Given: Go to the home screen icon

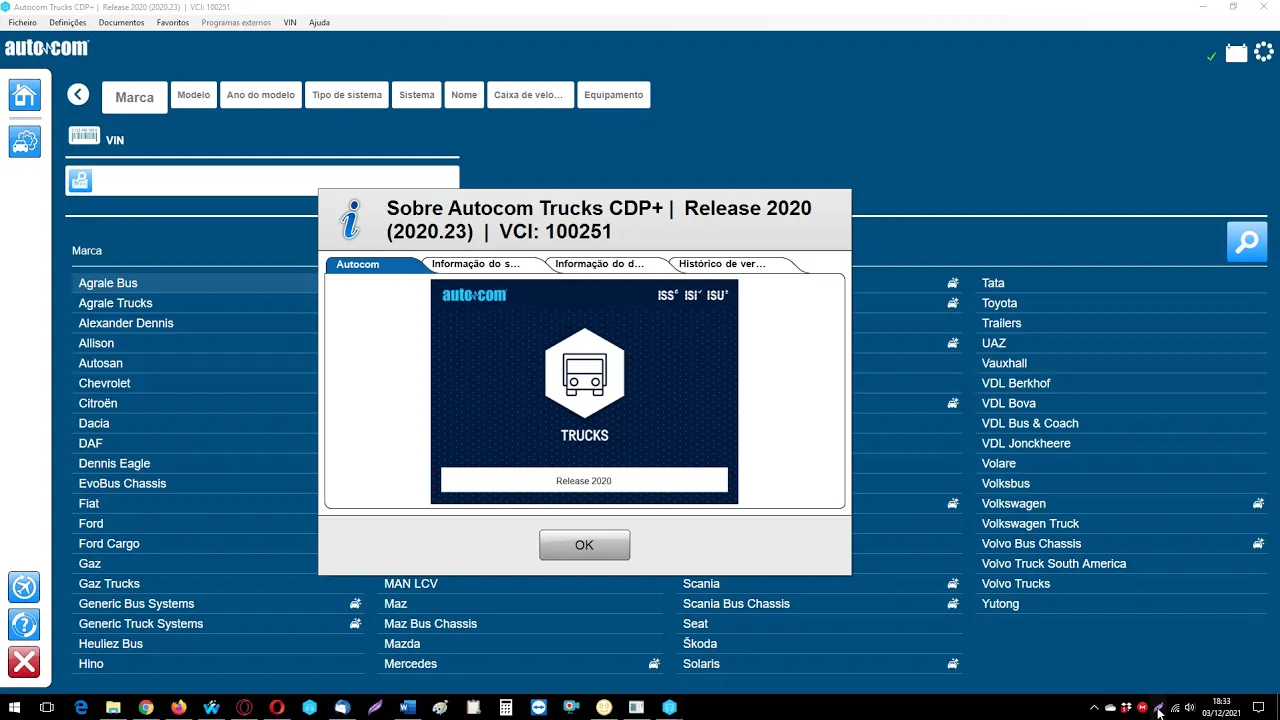Looking at the screenshot, I should tap(25, 95).
